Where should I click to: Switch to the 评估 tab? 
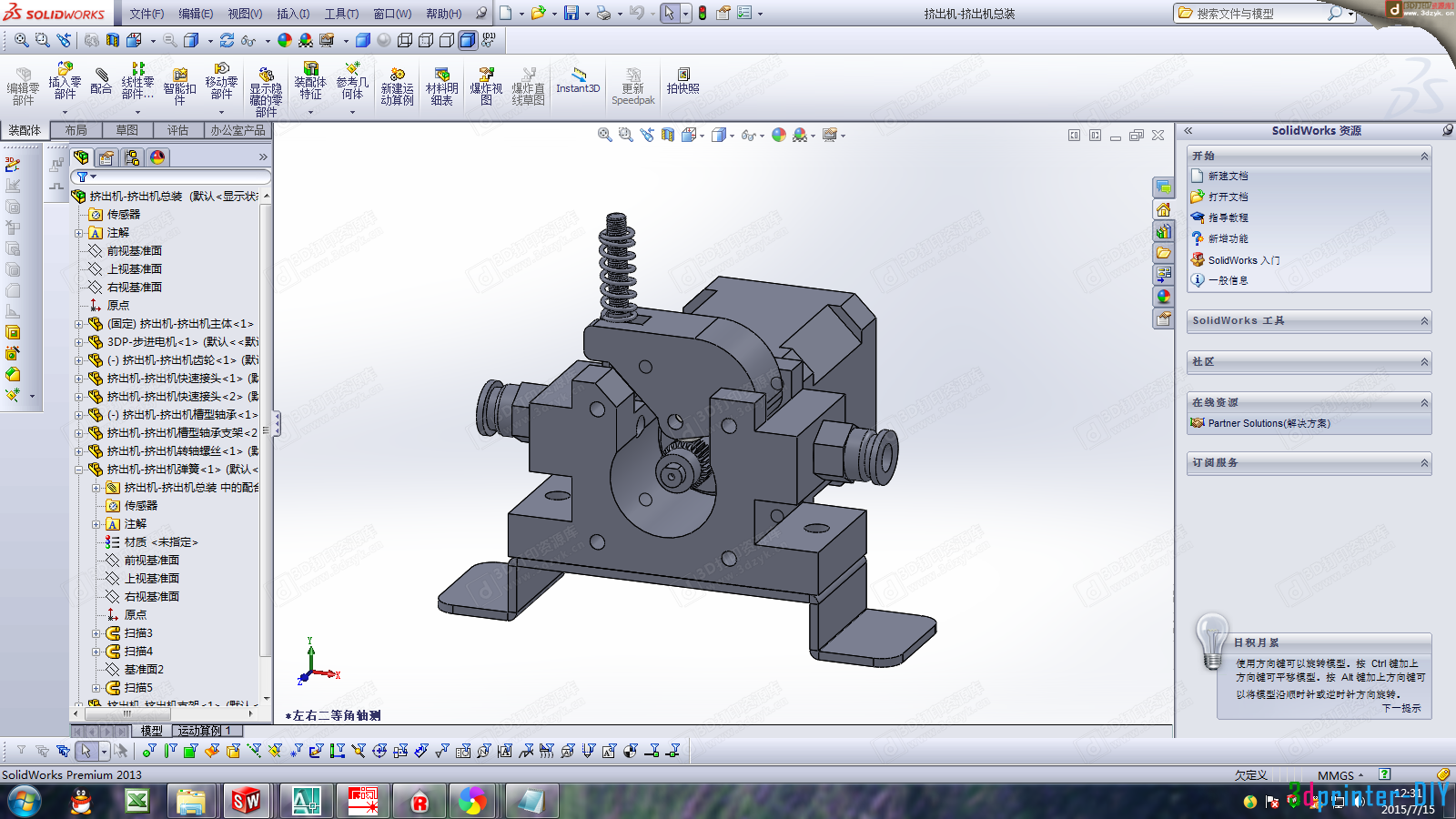tap(177, 130)
